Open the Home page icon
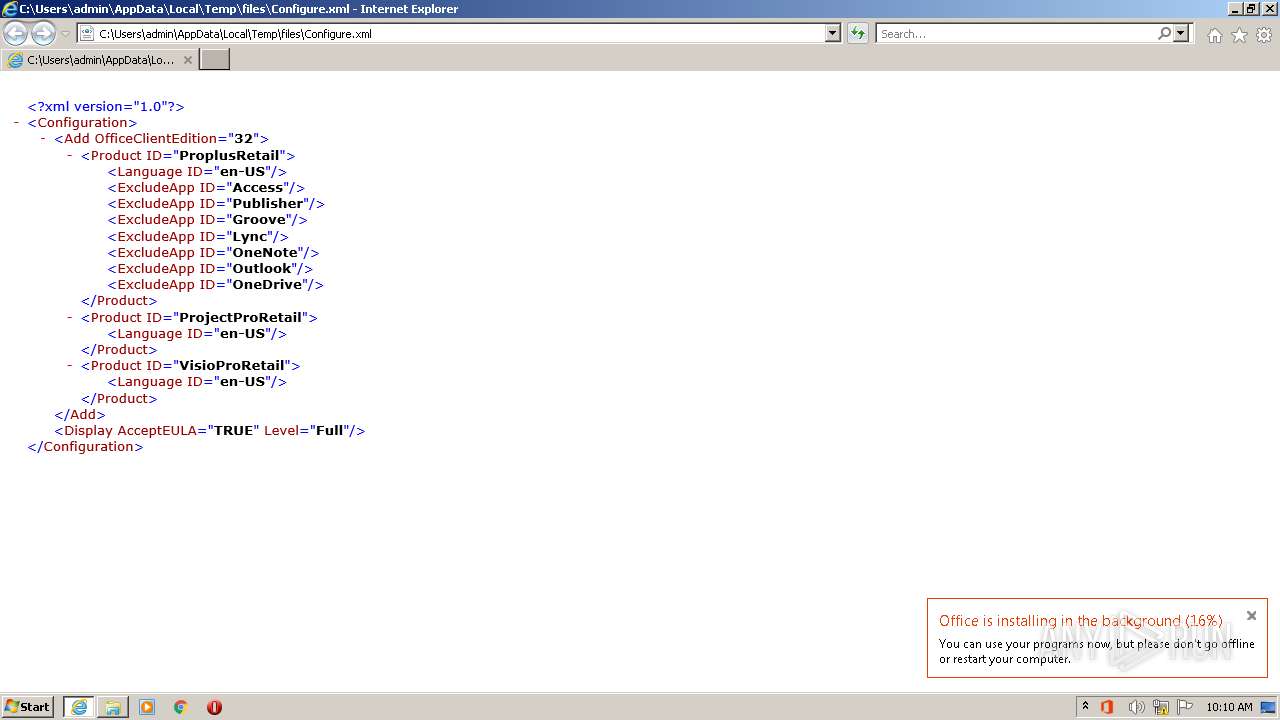 click(x=1214, y=35)
